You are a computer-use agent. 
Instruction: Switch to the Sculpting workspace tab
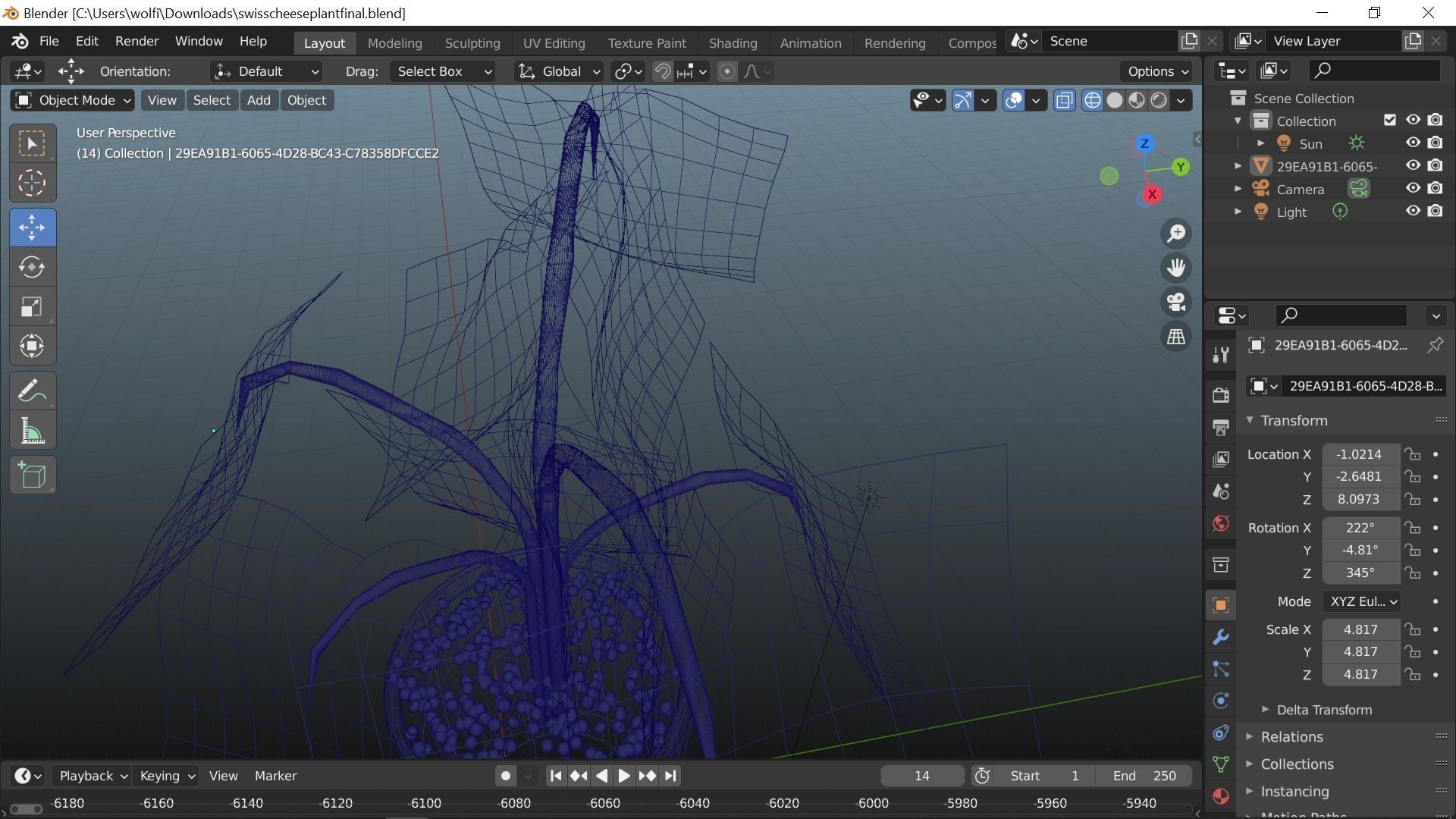472,43
